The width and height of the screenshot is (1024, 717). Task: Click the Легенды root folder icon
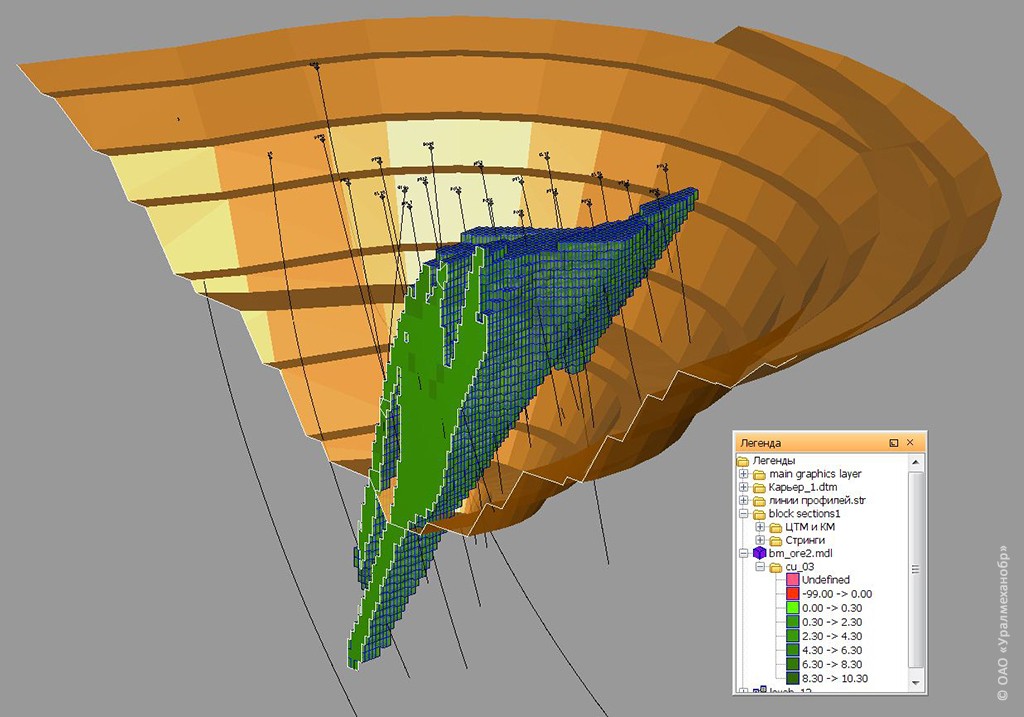742,461
